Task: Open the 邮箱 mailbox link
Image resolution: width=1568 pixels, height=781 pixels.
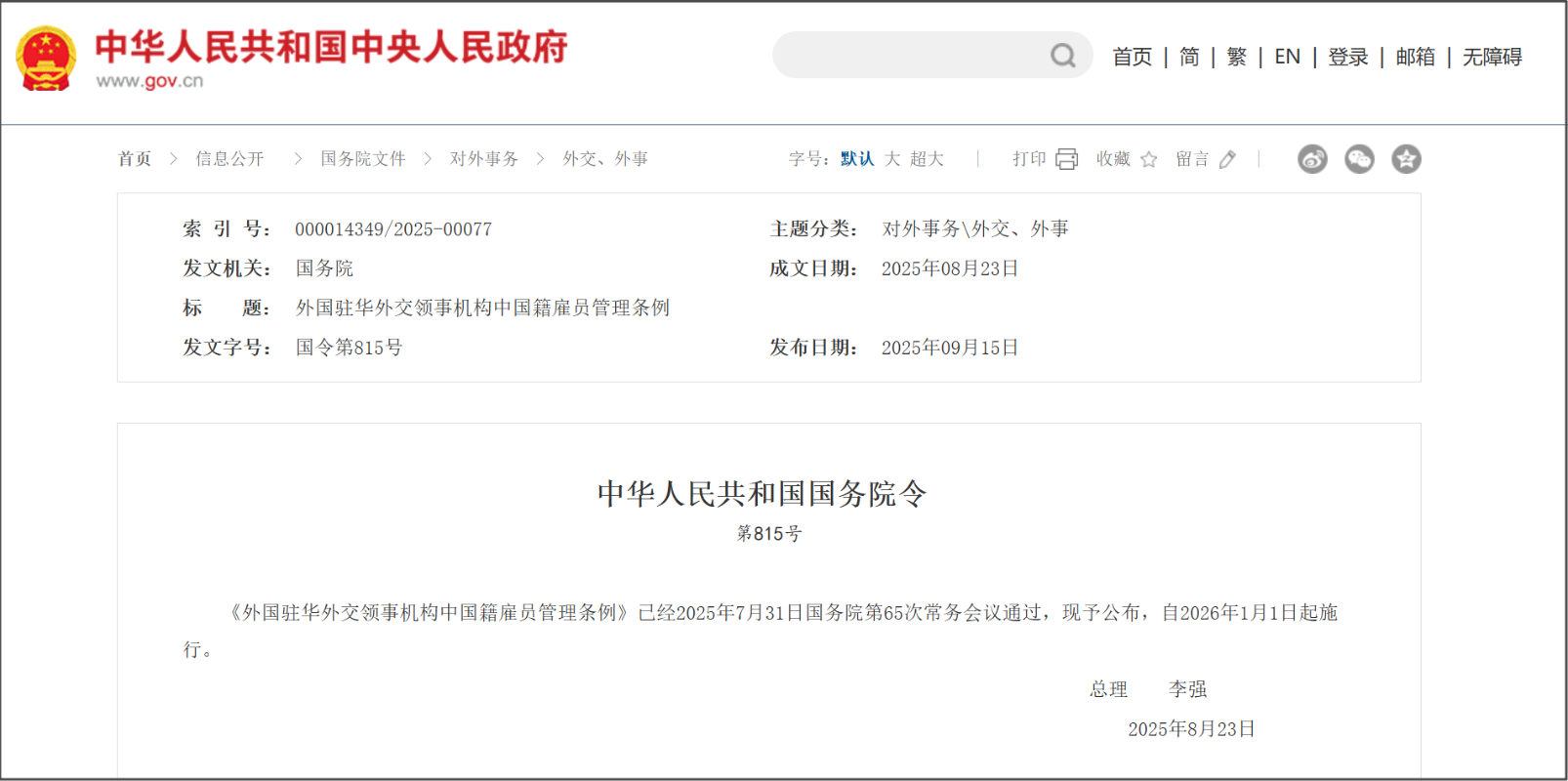Action: tap(1415, 57)
